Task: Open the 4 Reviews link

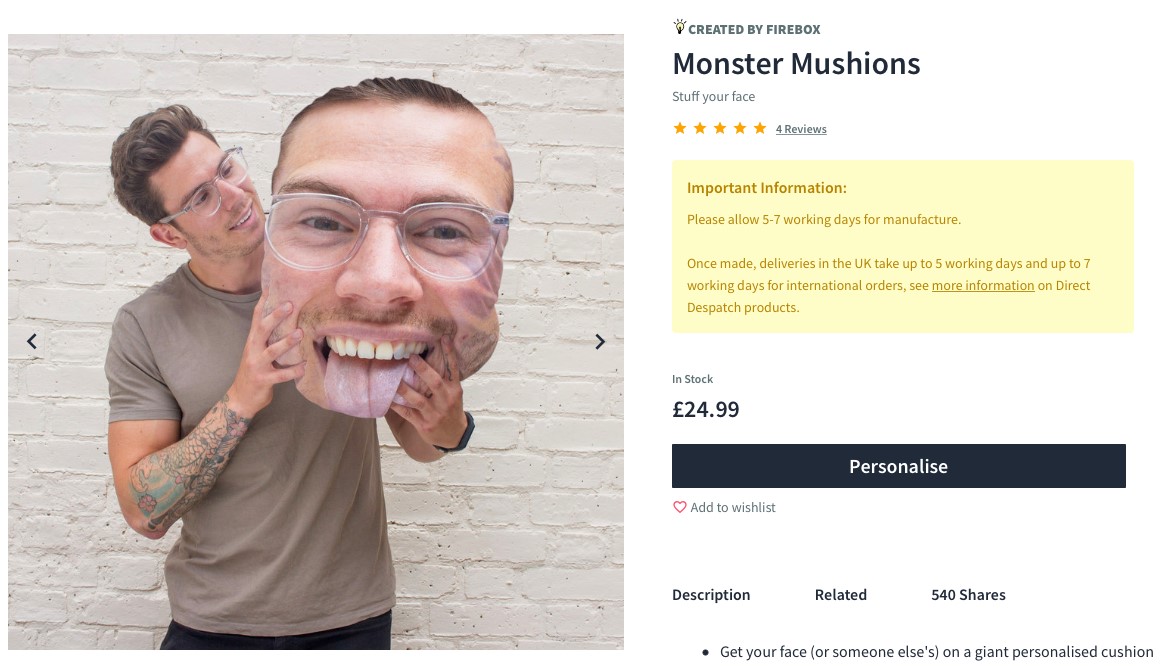Action: 801,129
